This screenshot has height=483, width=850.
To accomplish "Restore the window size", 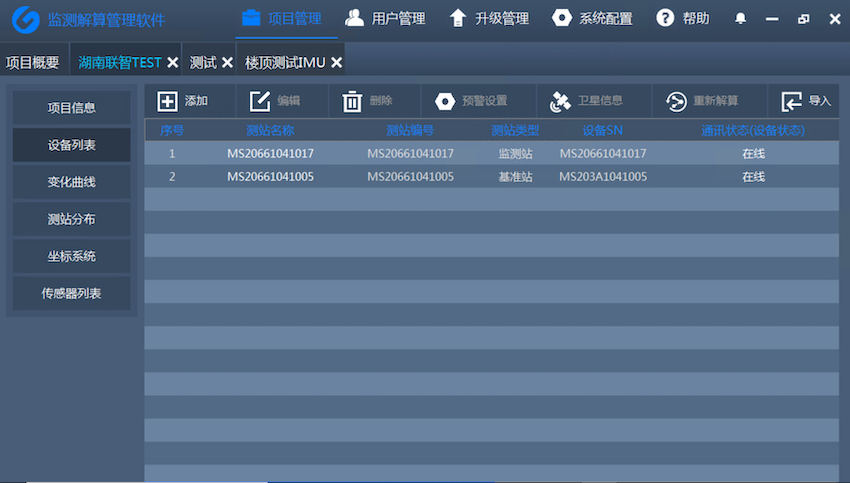I will [x=804, y=19].
